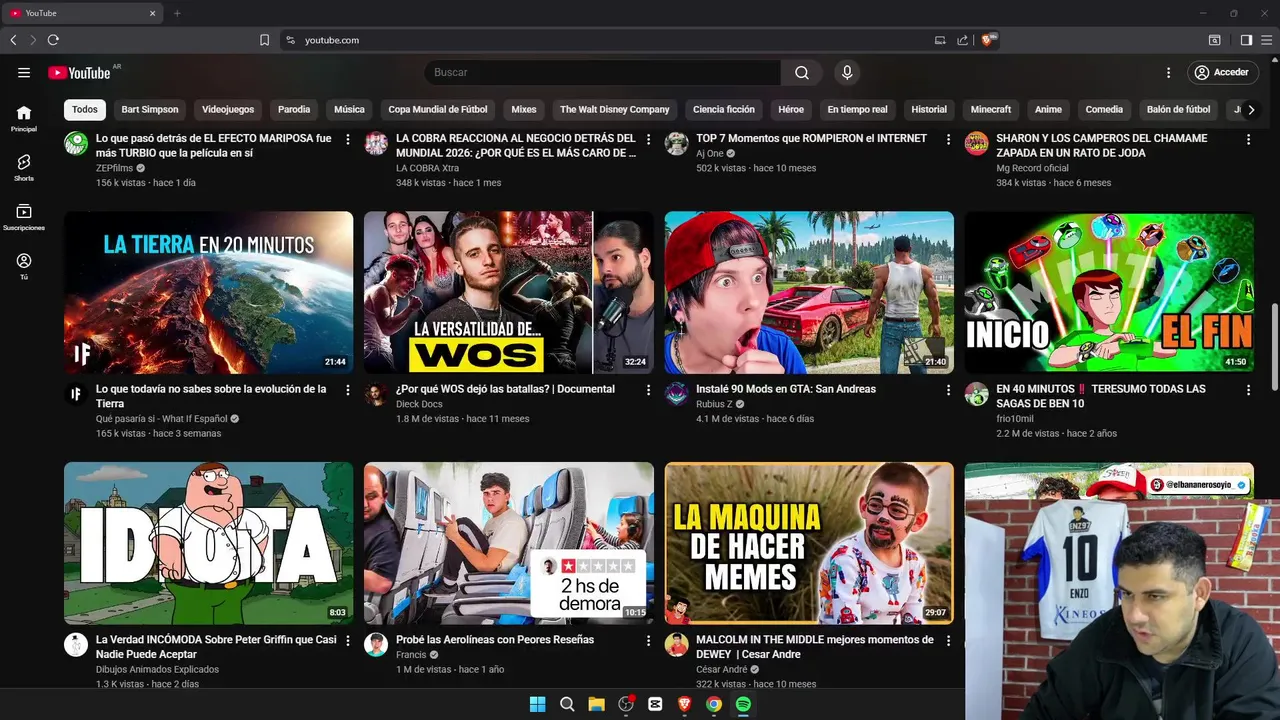Bookmark the page with the bookmark icon

(264, 40)
